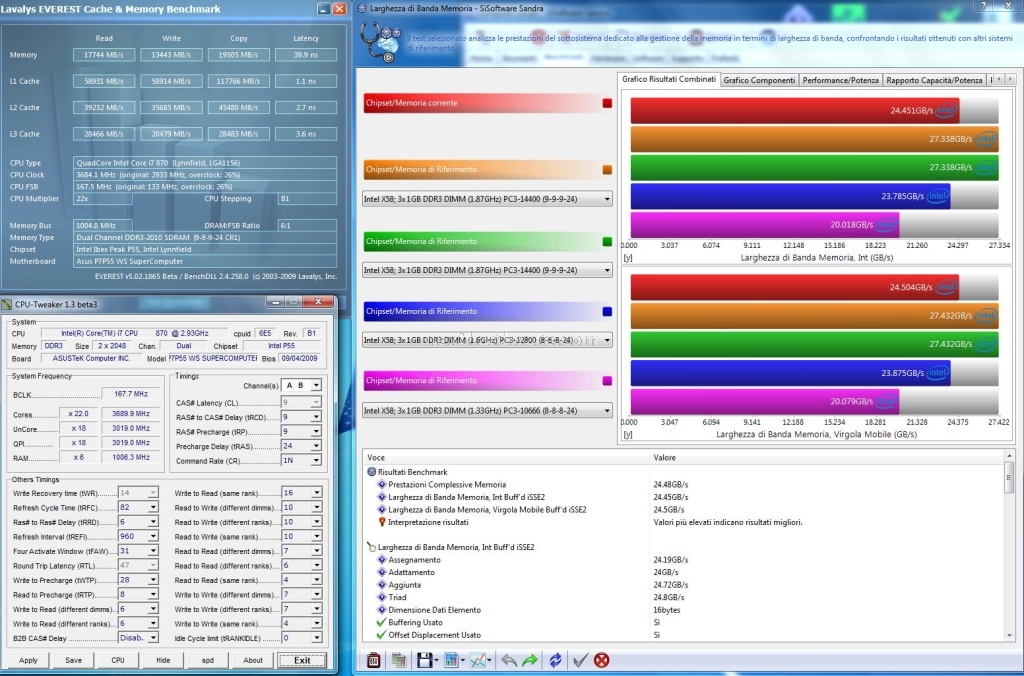Click the red circle cancel icon in Sandra
This screenshot has height=676, width=1024.
pos(601,660)
